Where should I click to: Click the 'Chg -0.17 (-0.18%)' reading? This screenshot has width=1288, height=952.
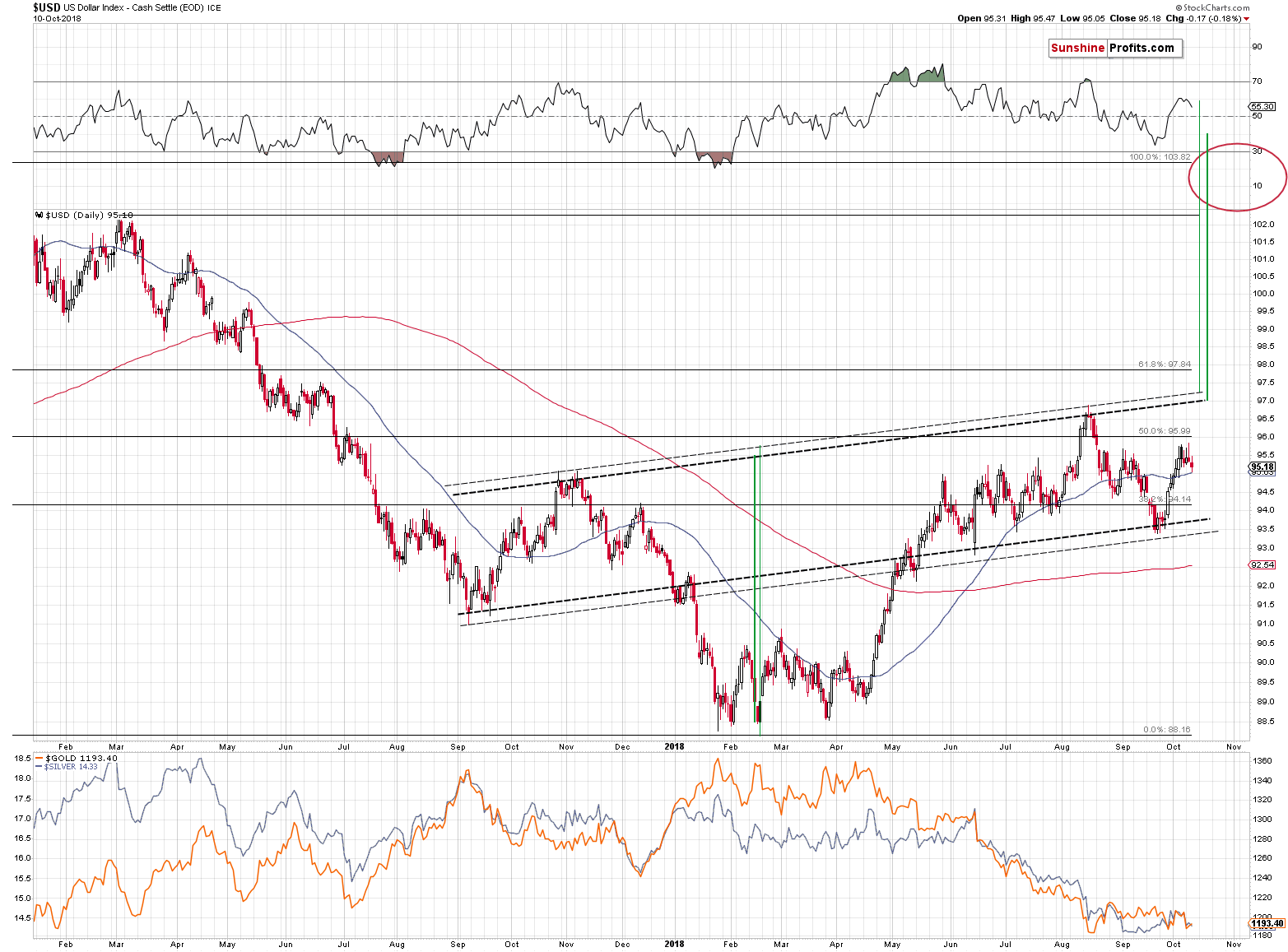tap(1203, 18)
